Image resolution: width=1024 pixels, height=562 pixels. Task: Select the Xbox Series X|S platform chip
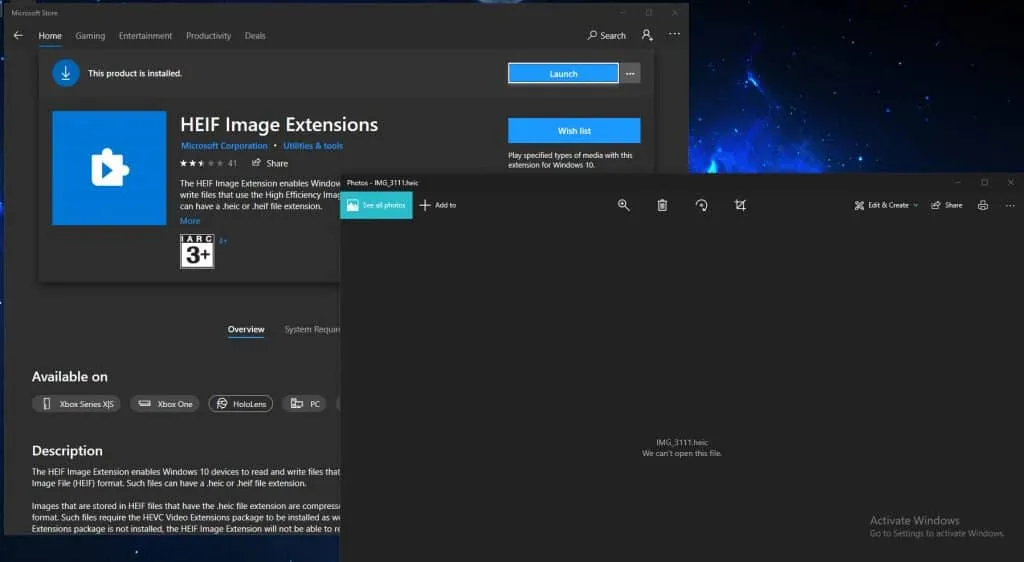click(76, 404)
